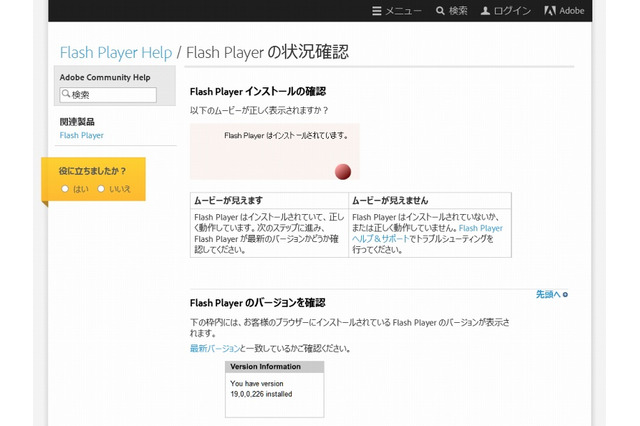This screenshot has width=640, height=426.
Task: Click the Flash Player インストールの確認 heading
Action: click(258, 91)
